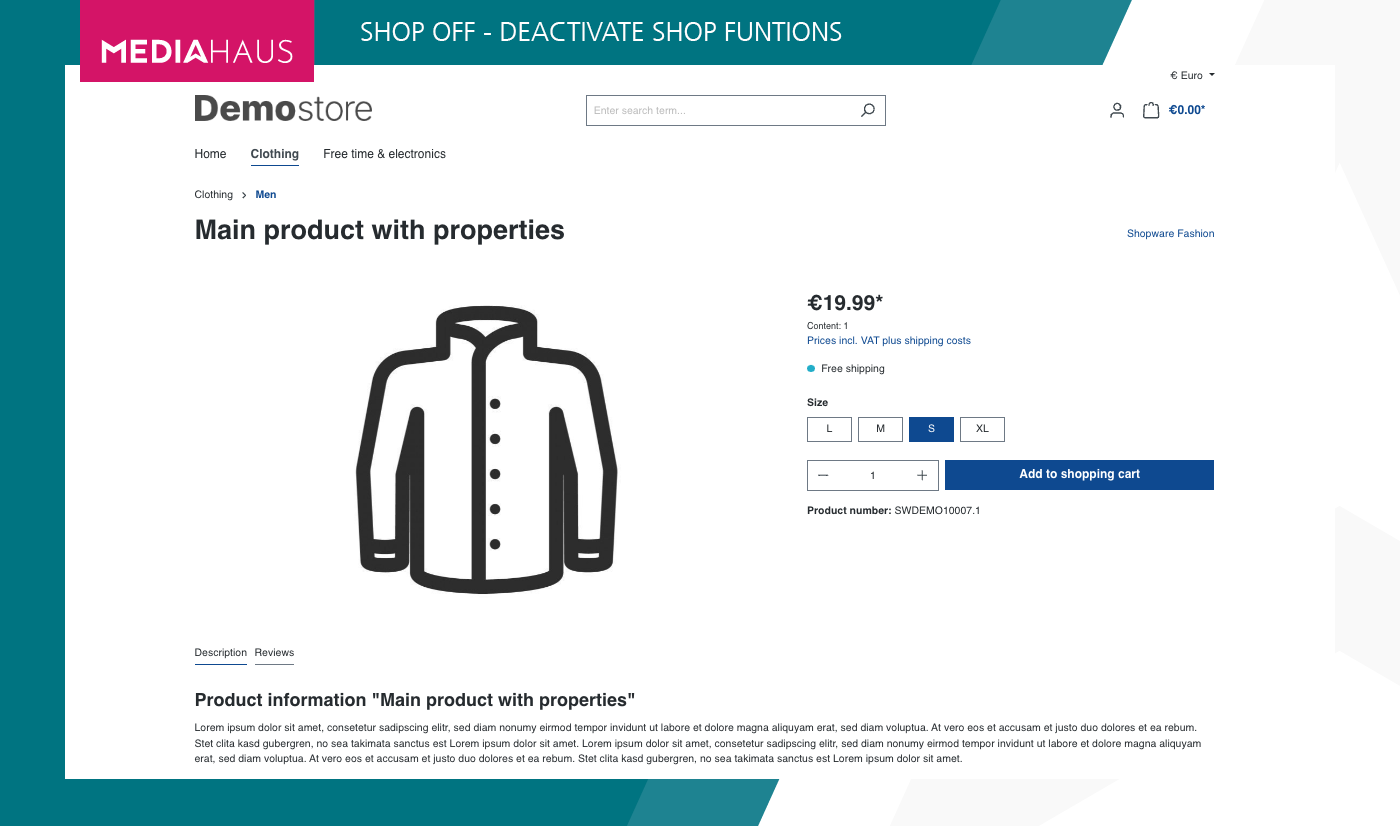Click the Men breadcrumb link
The image size is (1400, 826).
[265, 194]
